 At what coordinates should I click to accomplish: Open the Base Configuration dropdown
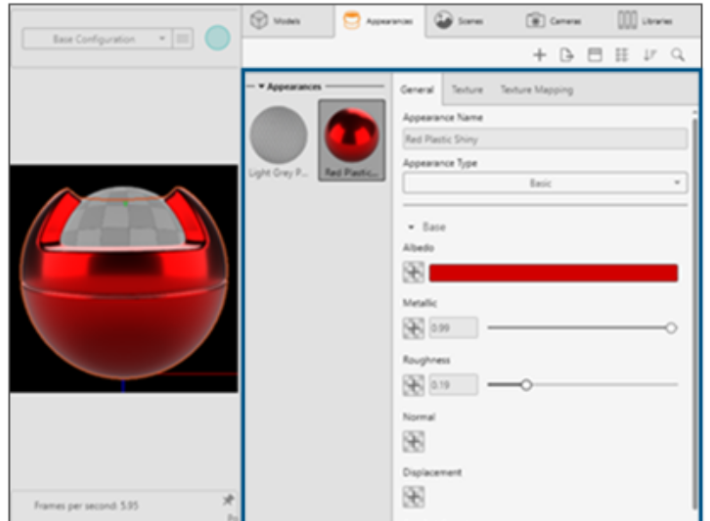coord(96,39)
